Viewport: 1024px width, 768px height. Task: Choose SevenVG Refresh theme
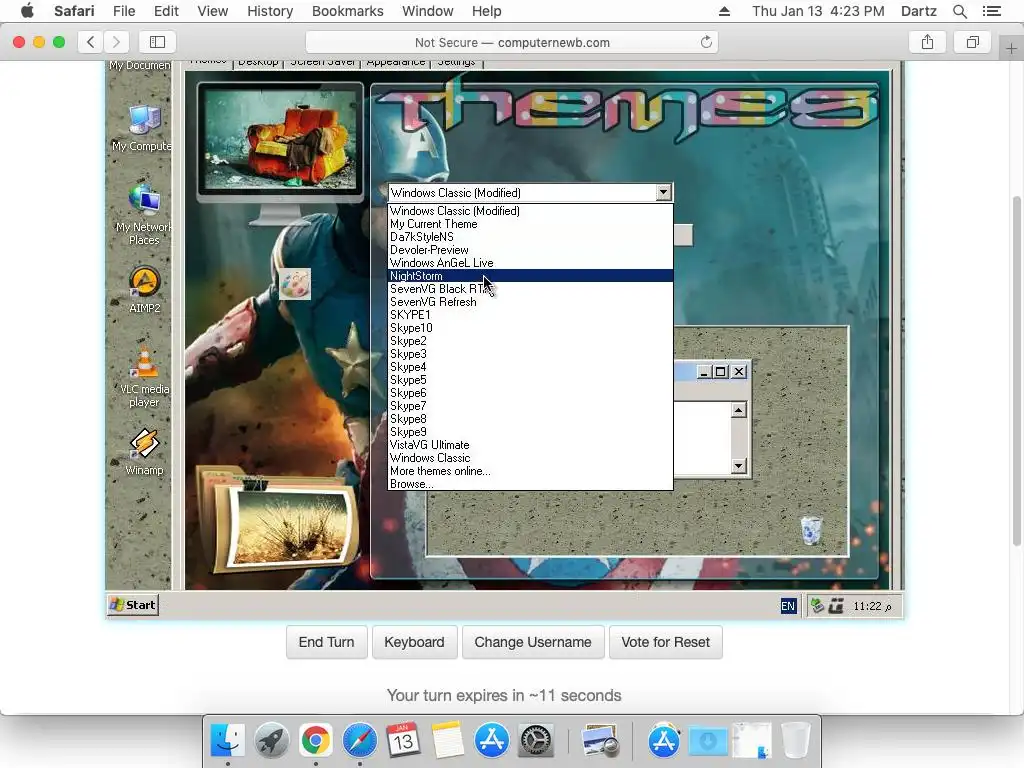point(530,302)
